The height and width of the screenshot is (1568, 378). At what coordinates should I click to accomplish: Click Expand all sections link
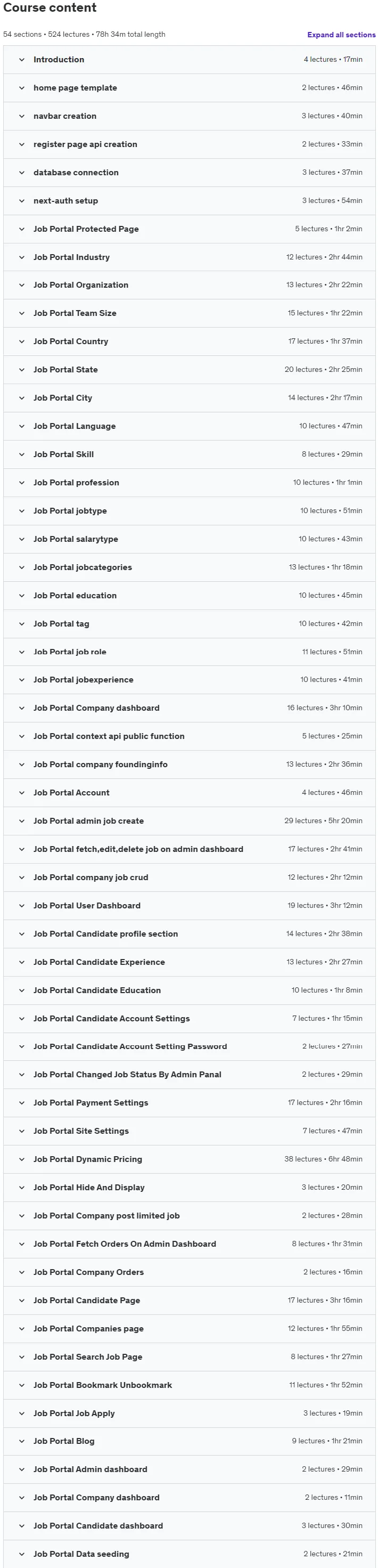pos(341,35)
